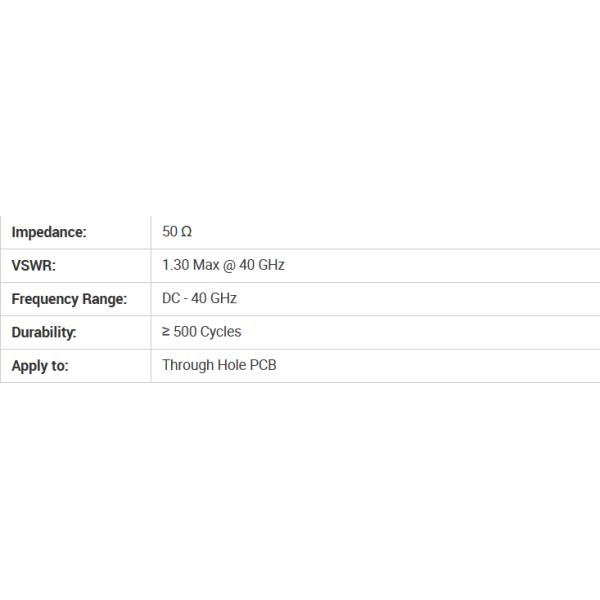Click the 50 Ω impedance value
Viewport: 600px width, 600px height.
pyautogui.click(x=177, y=232)
